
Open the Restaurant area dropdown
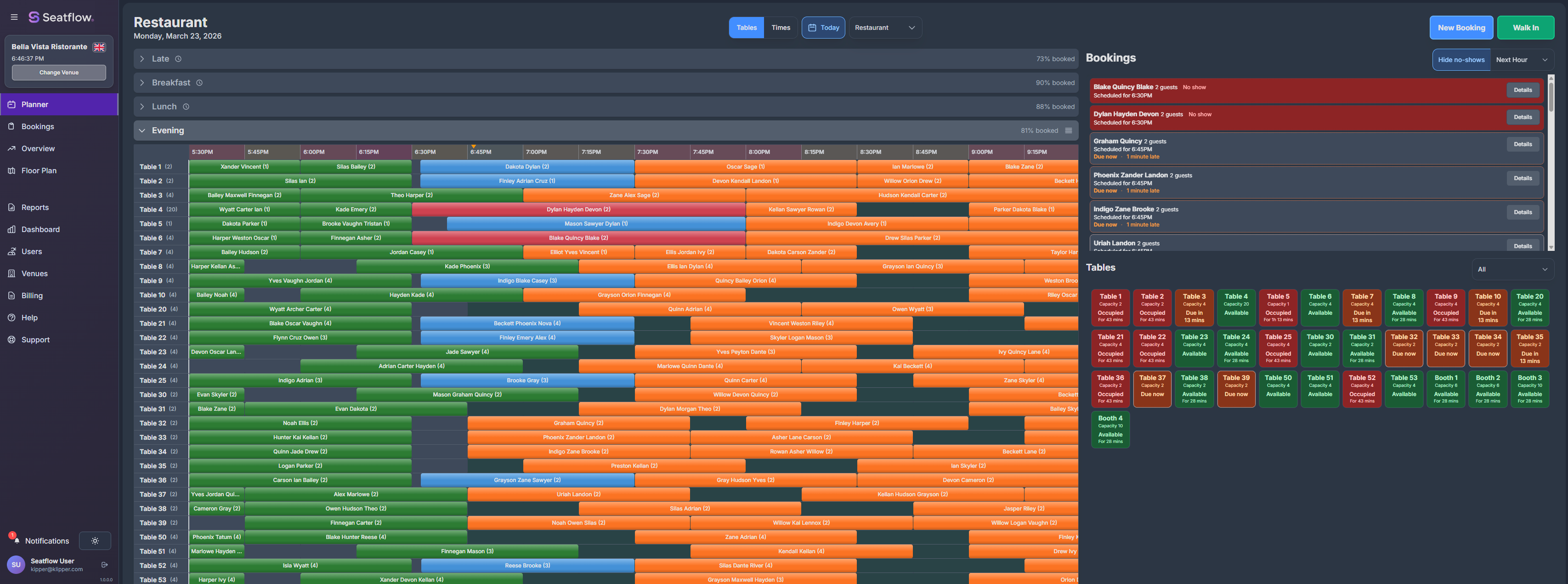point(885,28)
